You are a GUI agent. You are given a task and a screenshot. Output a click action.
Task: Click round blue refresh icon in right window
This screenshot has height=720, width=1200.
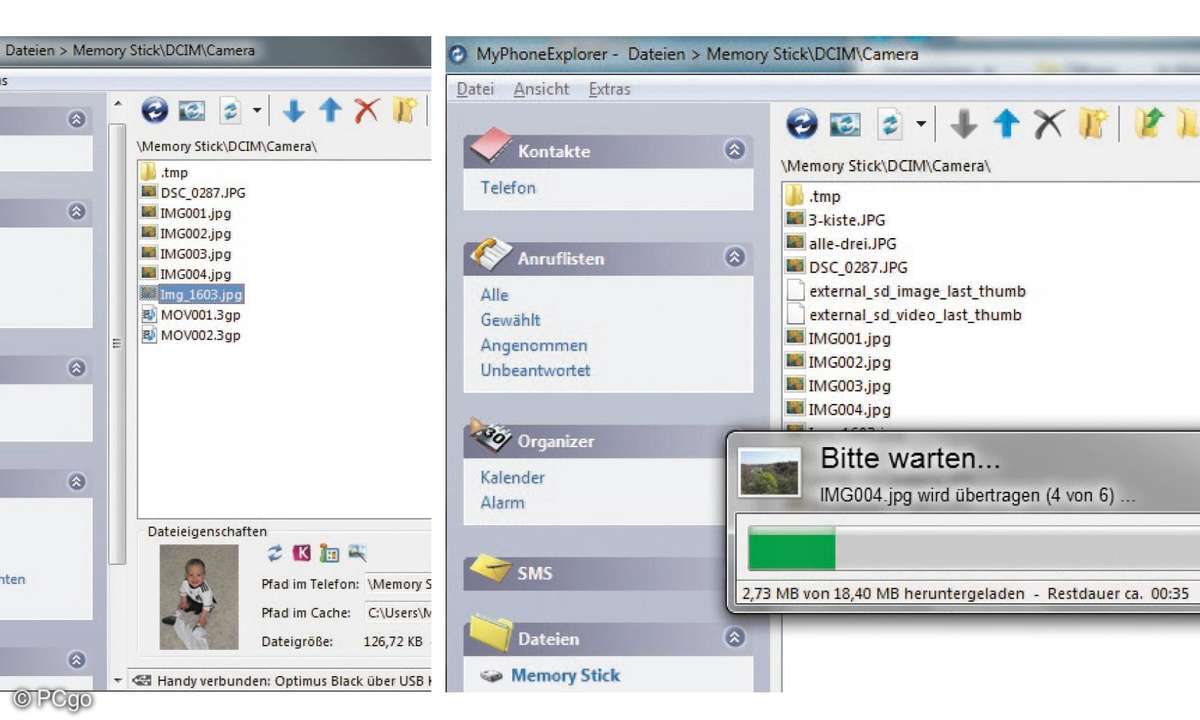[x=802, y=124]
